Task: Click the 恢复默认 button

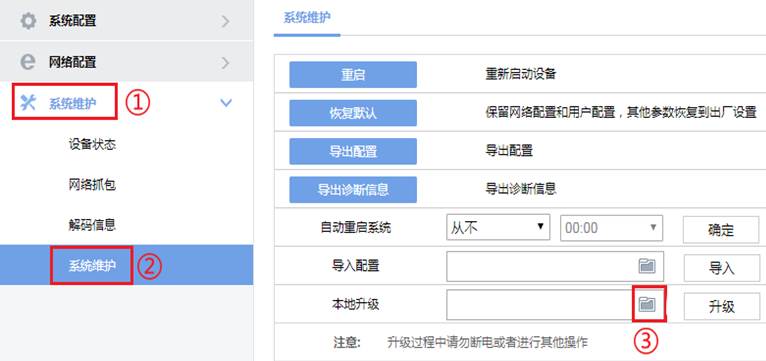Action: tap(353, 113)
